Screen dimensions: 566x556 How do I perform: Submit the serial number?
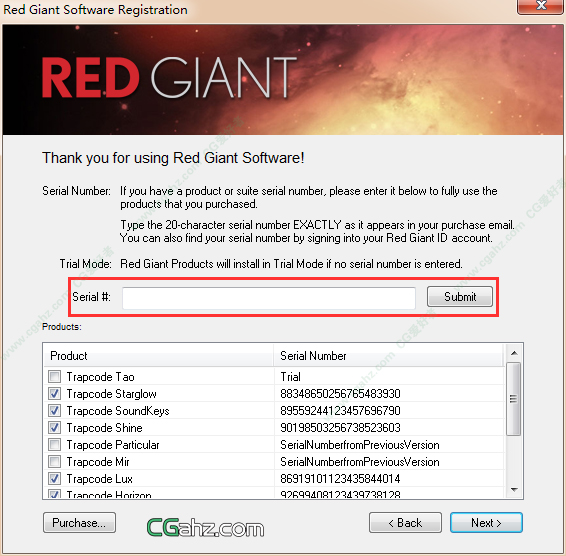pyautogui.click(x=460, y=297)
